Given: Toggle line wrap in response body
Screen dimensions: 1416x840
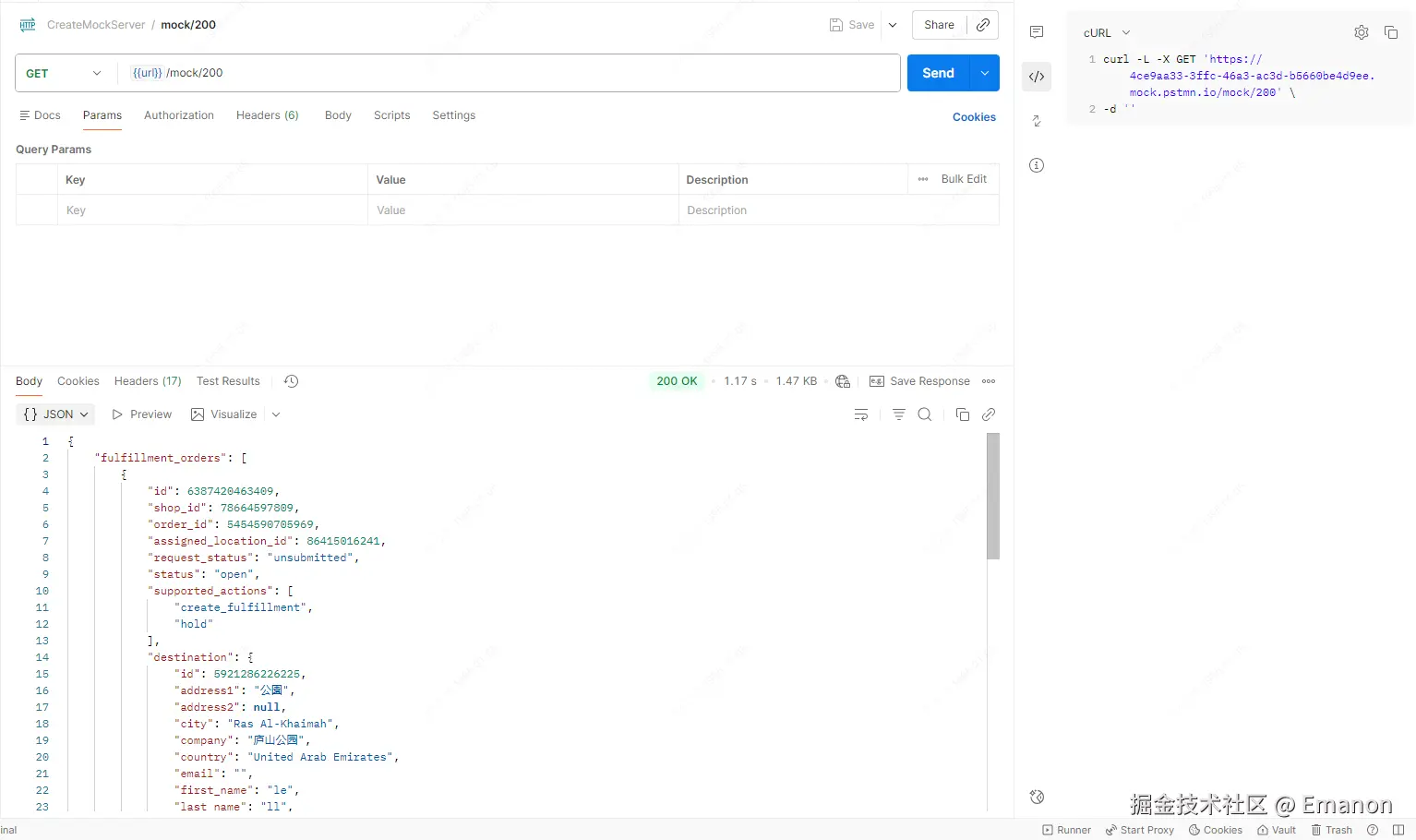Looking at the screenshot, I should click(x=861, y=414).
